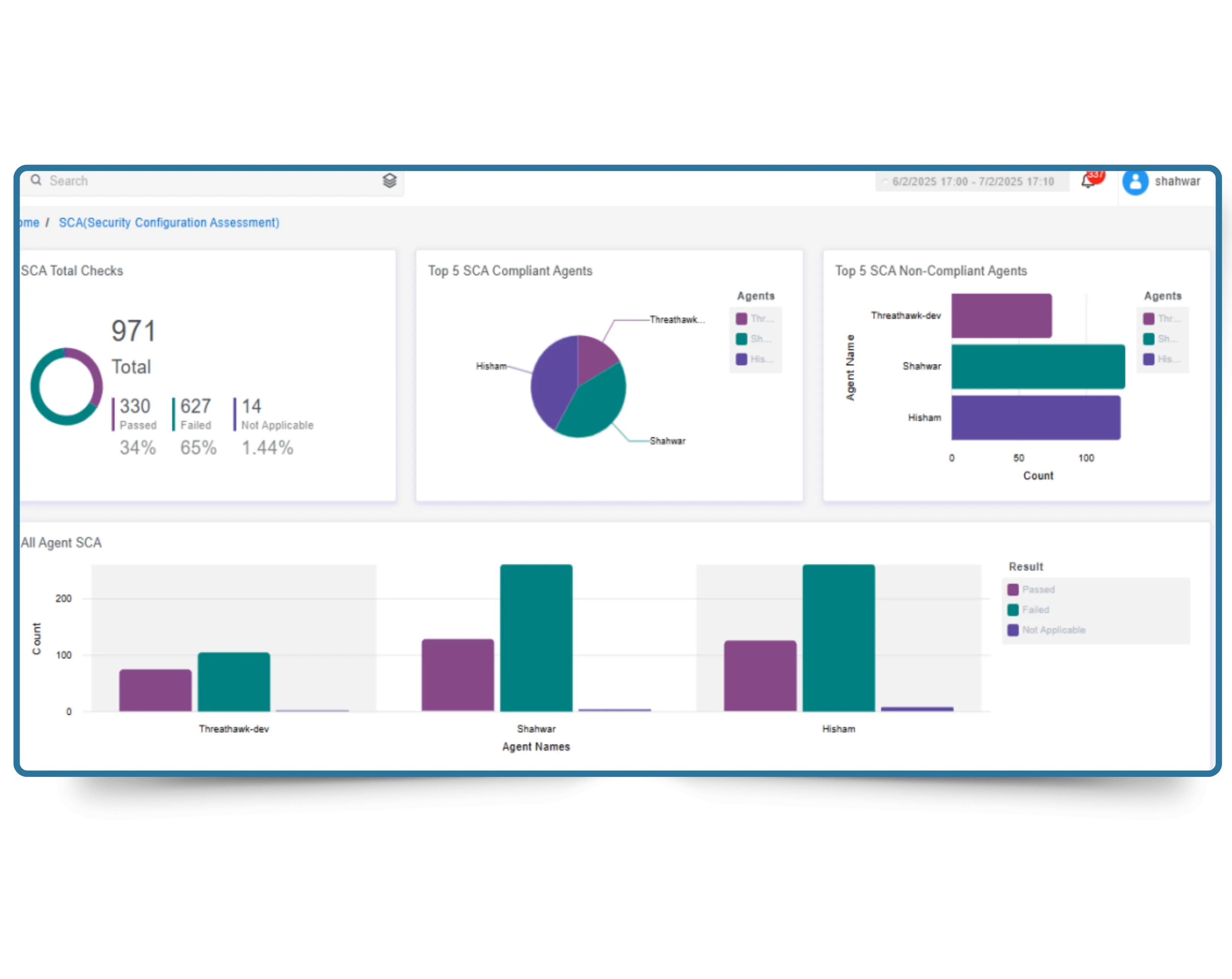Click SCA(Security Configuration Assessment) breadcrumb
The width and height of the screenshot is (1232, 979).
tap(169, 223)
